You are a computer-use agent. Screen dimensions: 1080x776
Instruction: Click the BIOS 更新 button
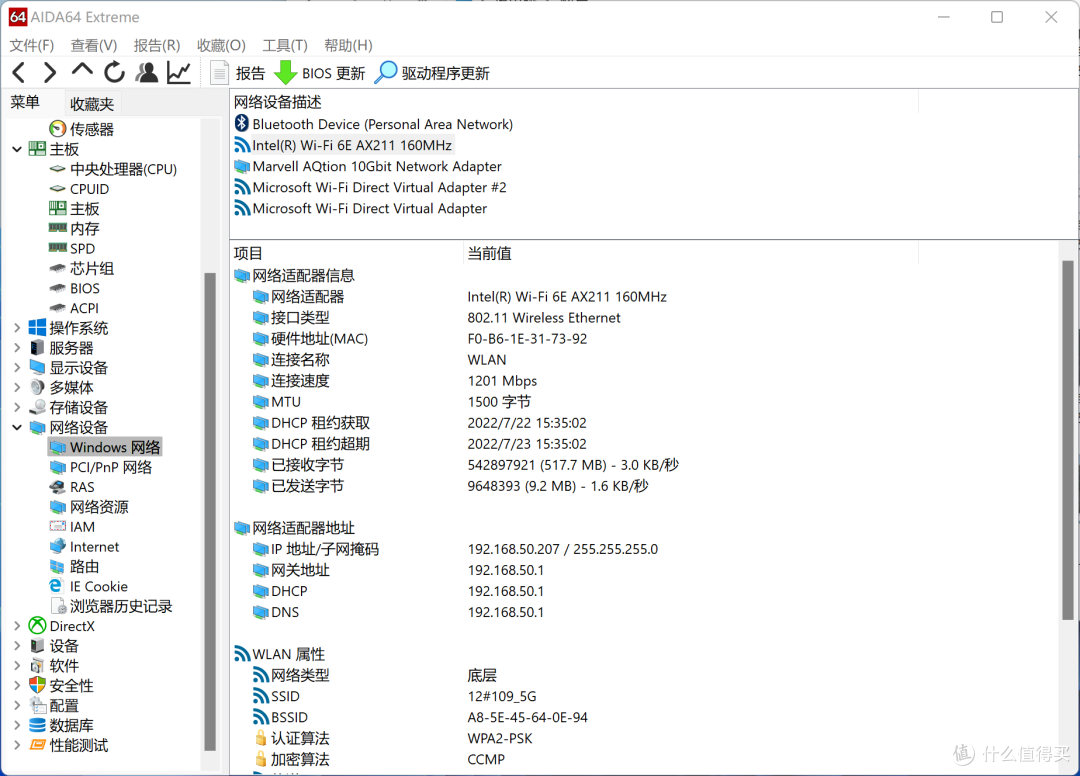pyautogui.click(x=320, y=73)
